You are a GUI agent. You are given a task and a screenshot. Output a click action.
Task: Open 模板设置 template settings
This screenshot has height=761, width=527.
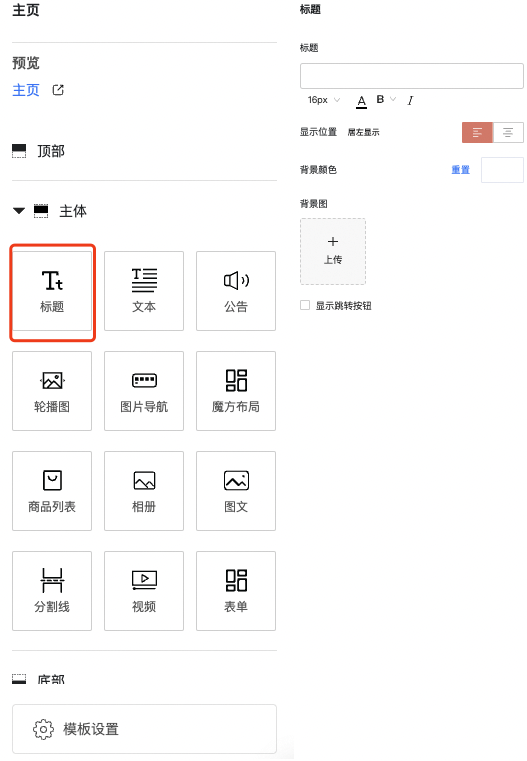click(145, 729)
